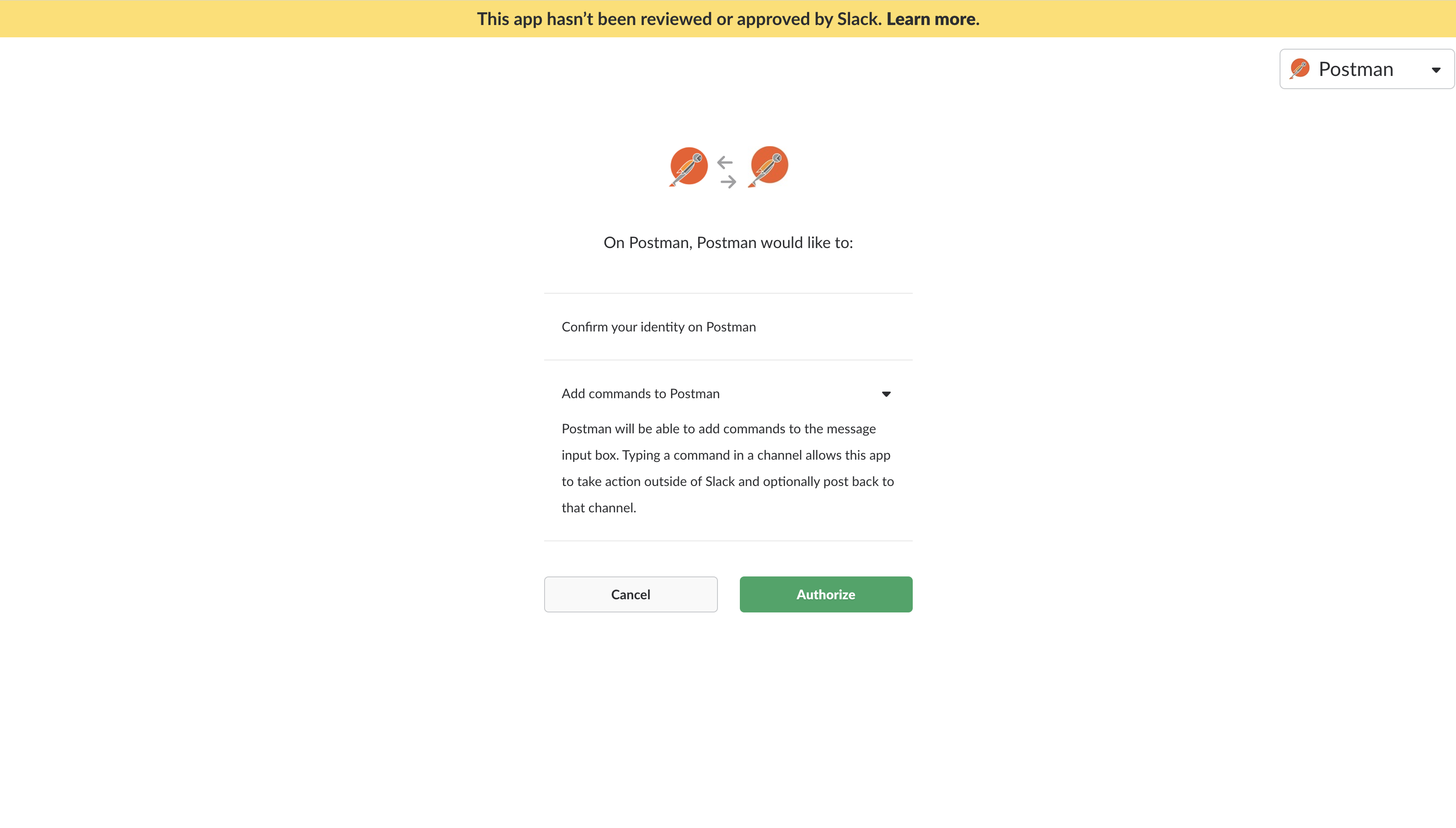Screen dimensions: 1456x828
Task: Click the line starting "to take action outside"
Action: [728, 482]
